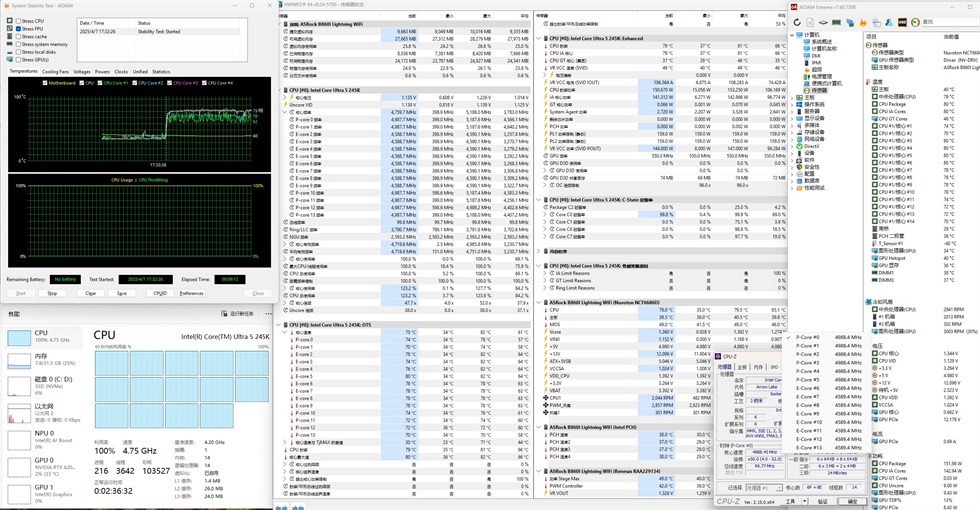This screenshot has width=980, height=510.
Task: Click the Computer (计算机) root node icon
Action: click(801, 33)
